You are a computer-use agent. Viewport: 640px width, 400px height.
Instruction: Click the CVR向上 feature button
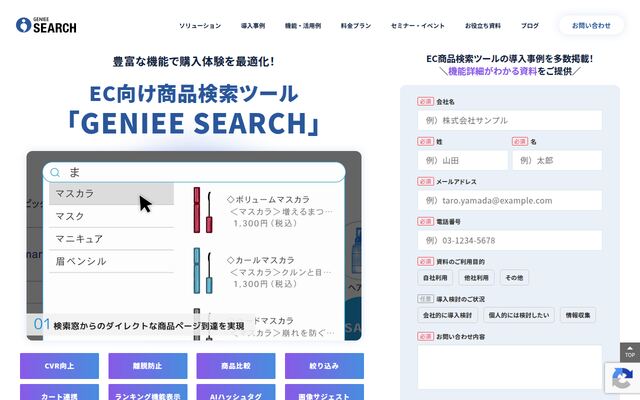pos(59,366)
